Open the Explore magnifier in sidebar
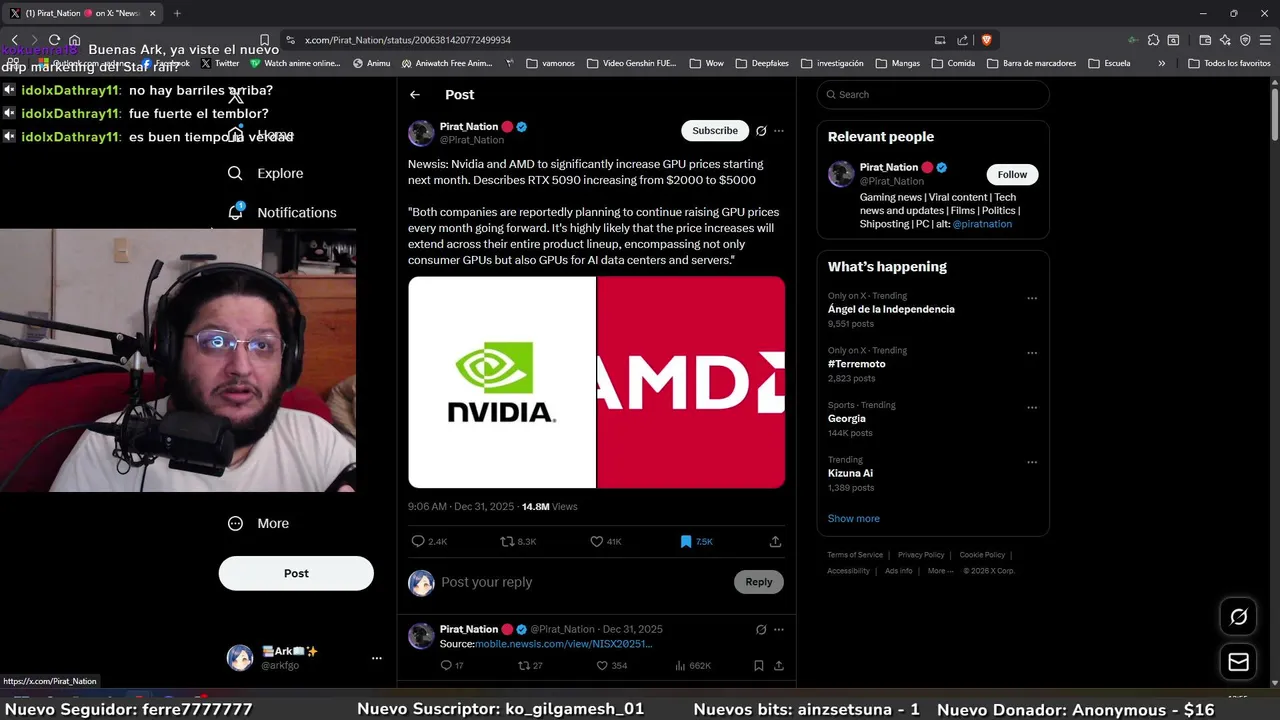The image size is (1280, 720). 235,173
